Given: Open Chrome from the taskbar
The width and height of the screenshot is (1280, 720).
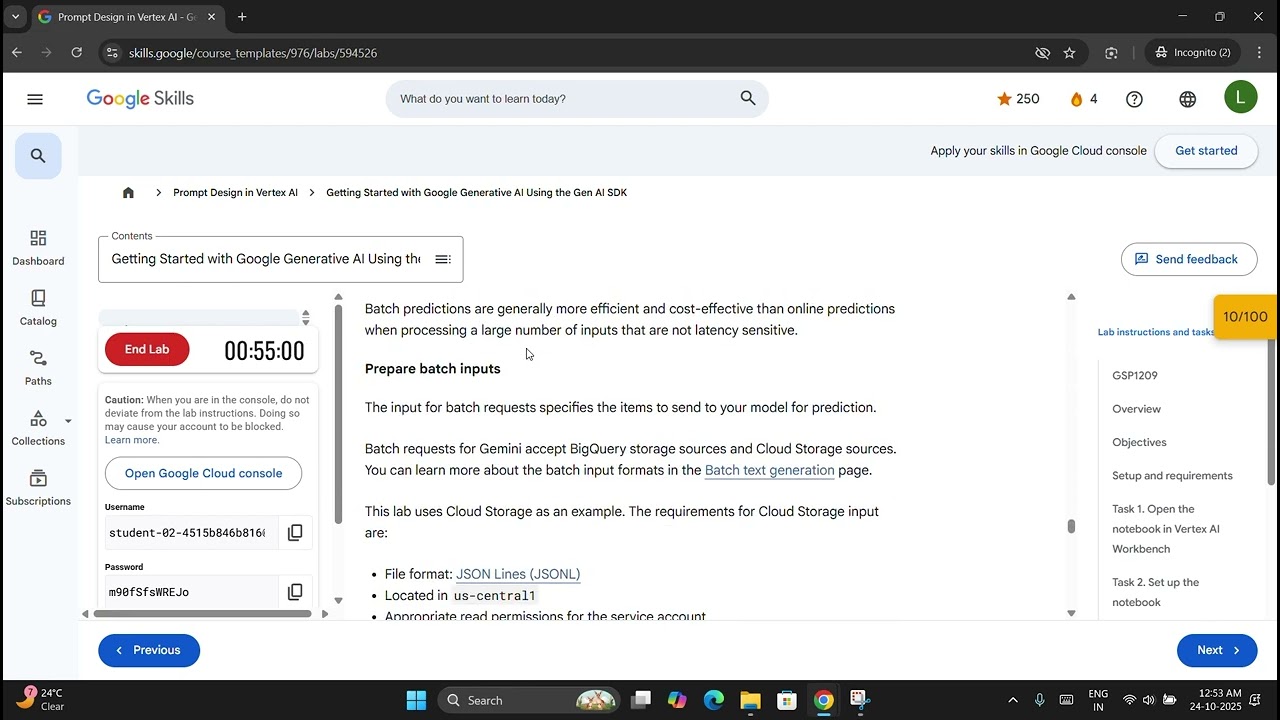Looking at the screenshot, I should [x=823, y=700].
